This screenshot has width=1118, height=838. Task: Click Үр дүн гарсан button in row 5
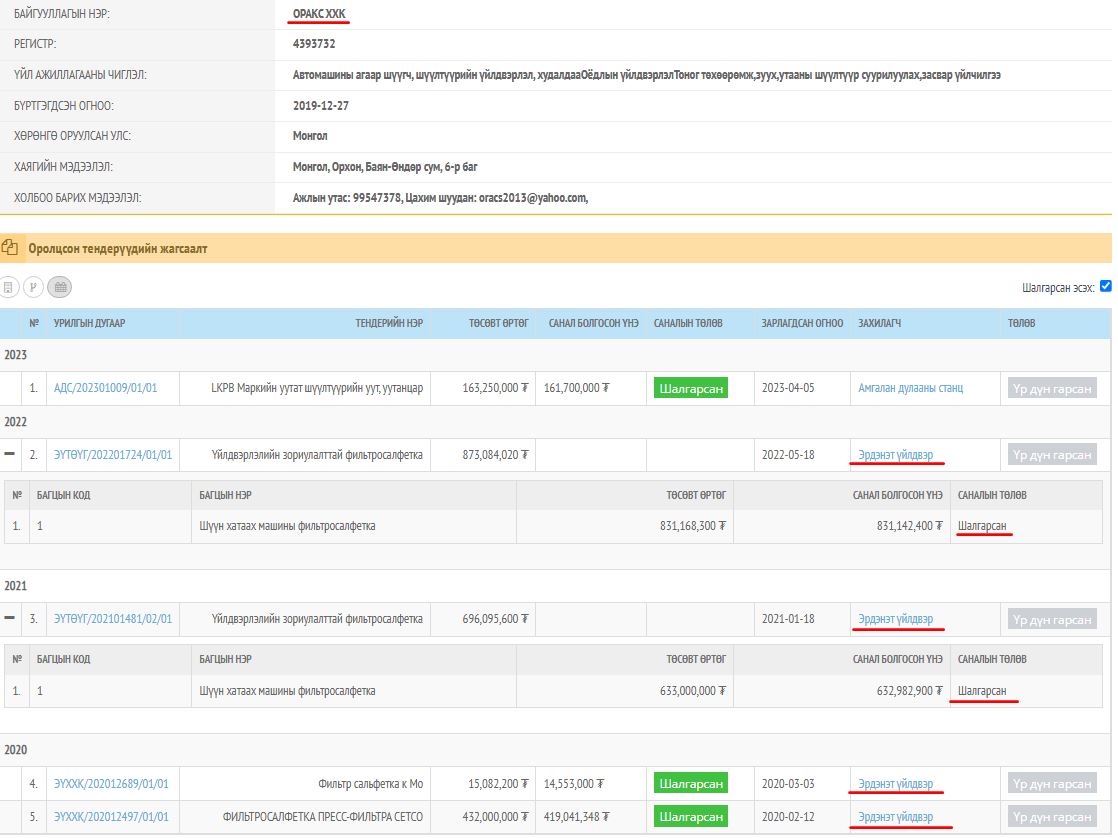tap(1051, 817)
